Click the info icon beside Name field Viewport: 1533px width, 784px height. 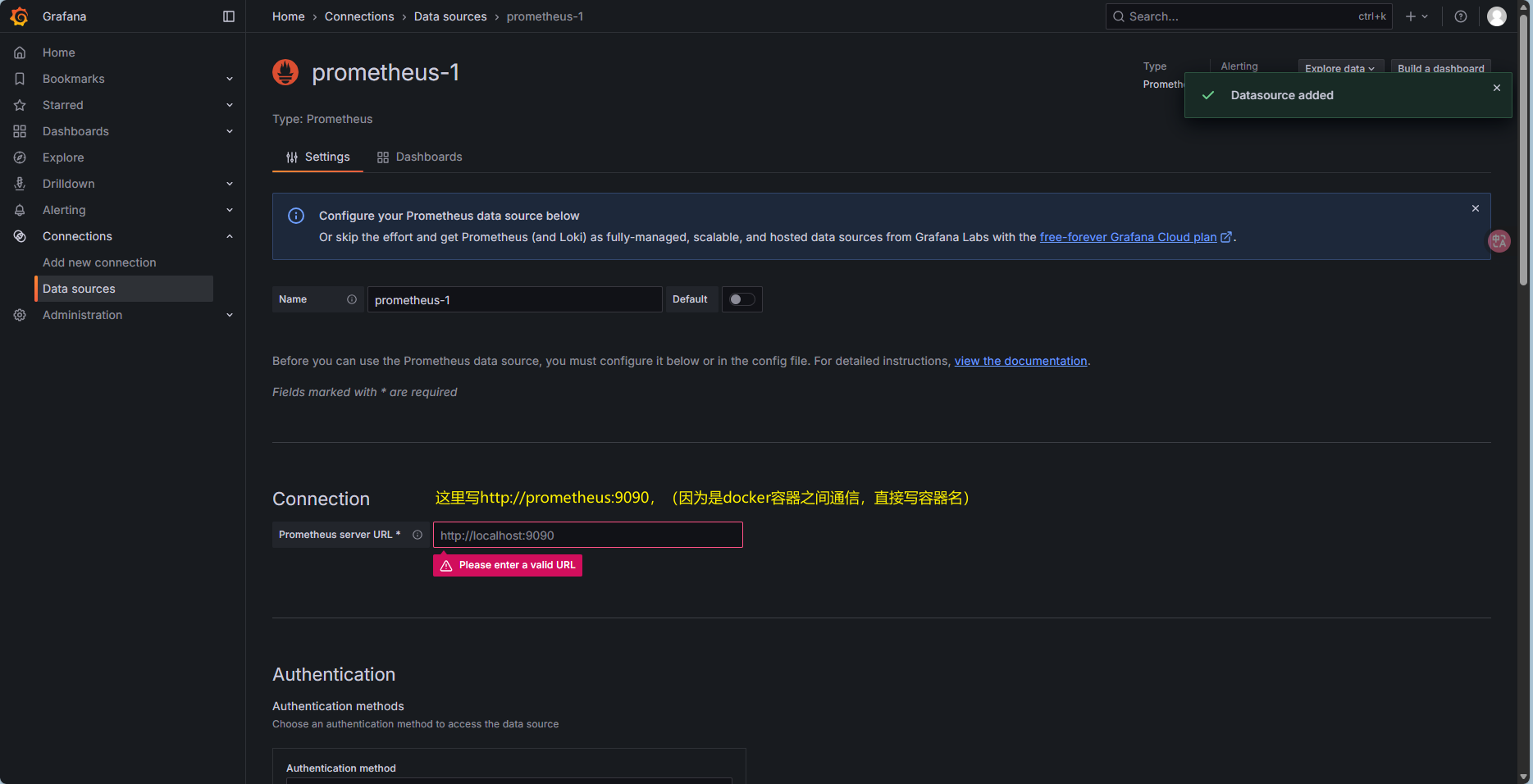(352, 299)
